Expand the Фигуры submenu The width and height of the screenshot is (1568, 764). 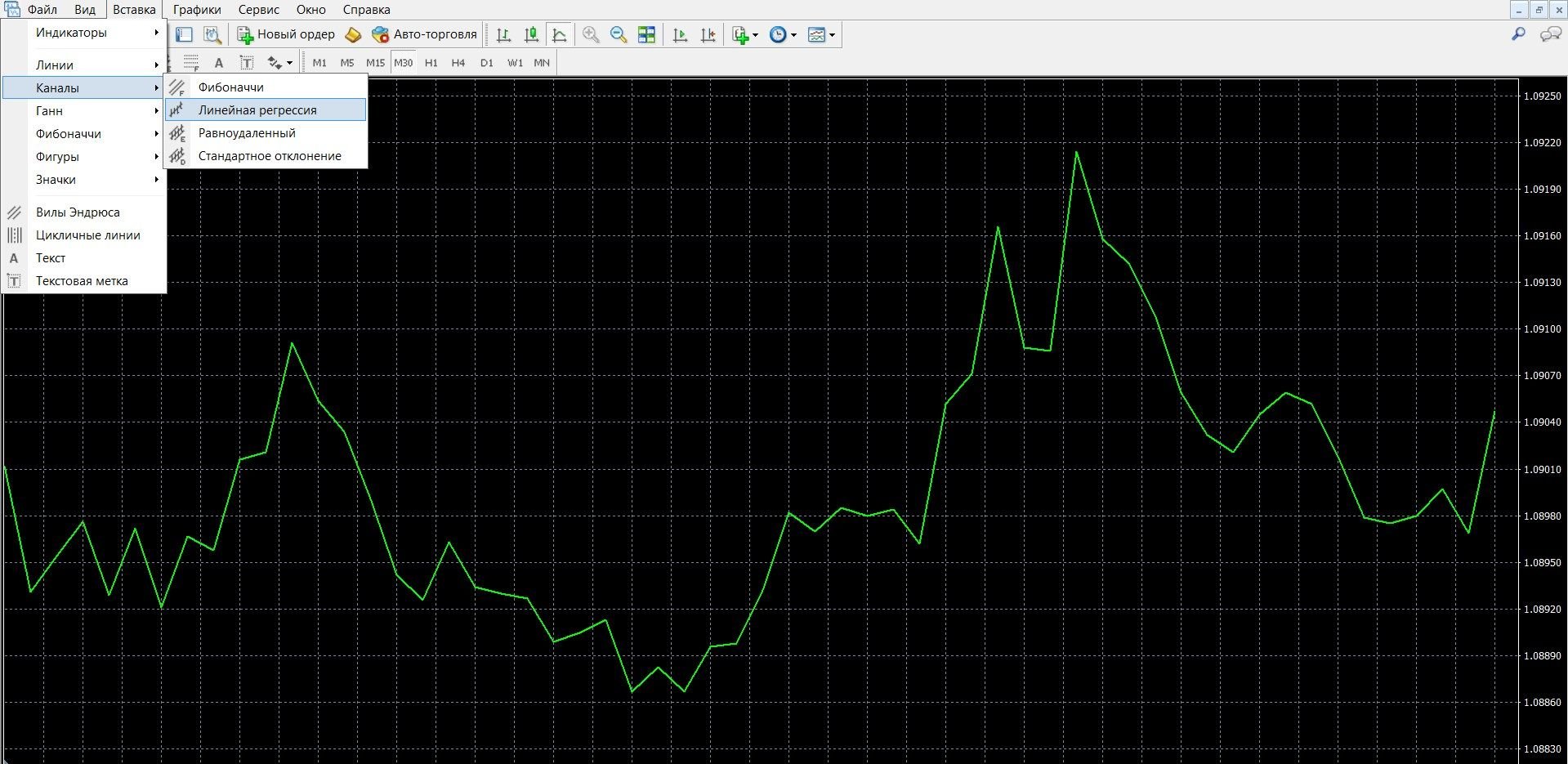click(x=84, y=157)
